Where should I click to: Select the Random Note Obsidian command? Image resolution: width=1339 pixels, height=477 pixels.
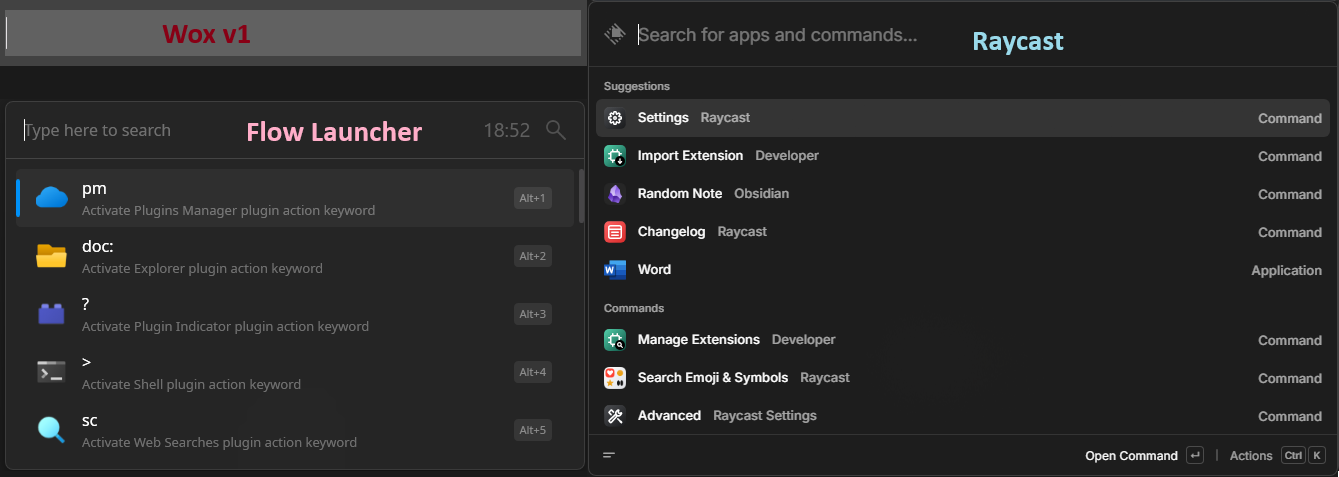tap(963, 194)
